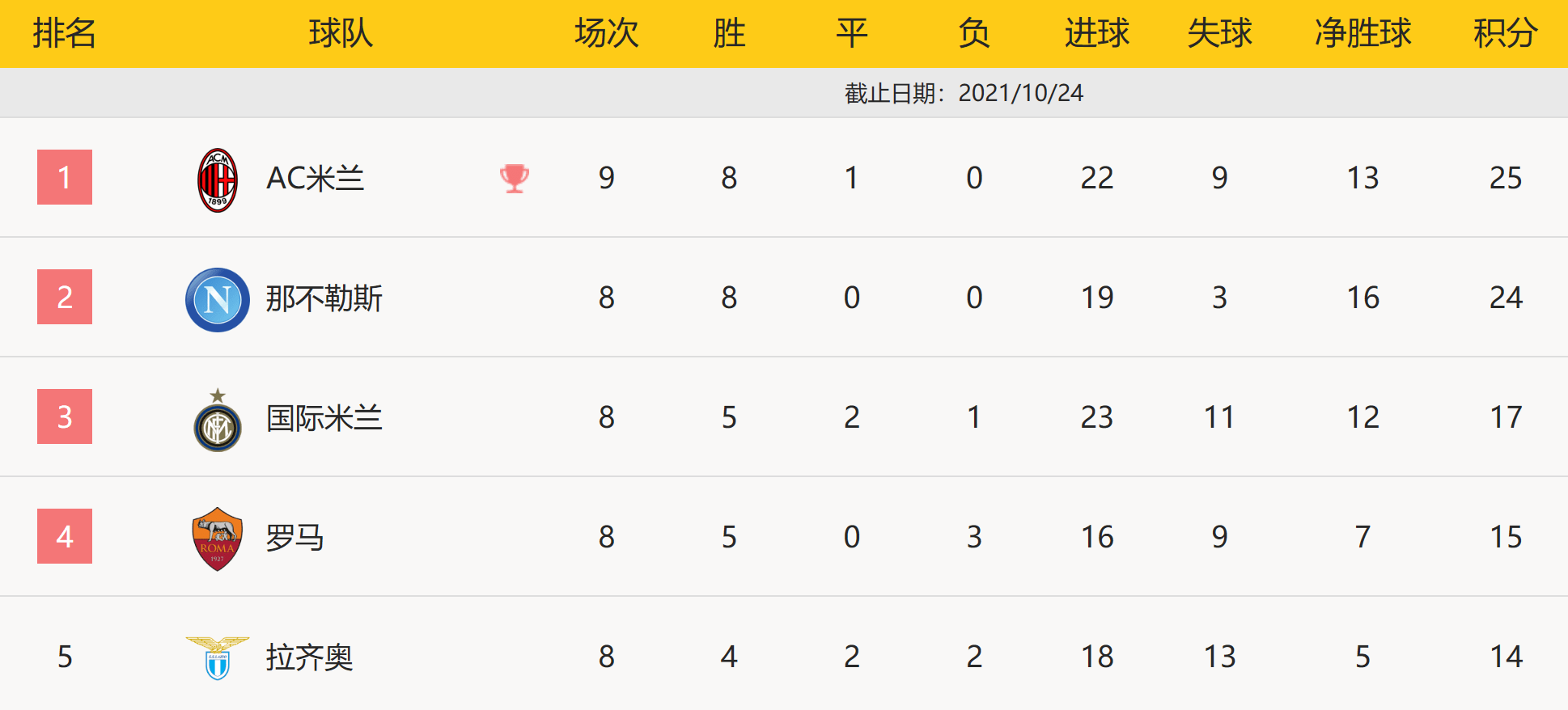Click the AC Milan club crest
Viewport: 1568px width, 710px height.
click(x=218, y=180)
